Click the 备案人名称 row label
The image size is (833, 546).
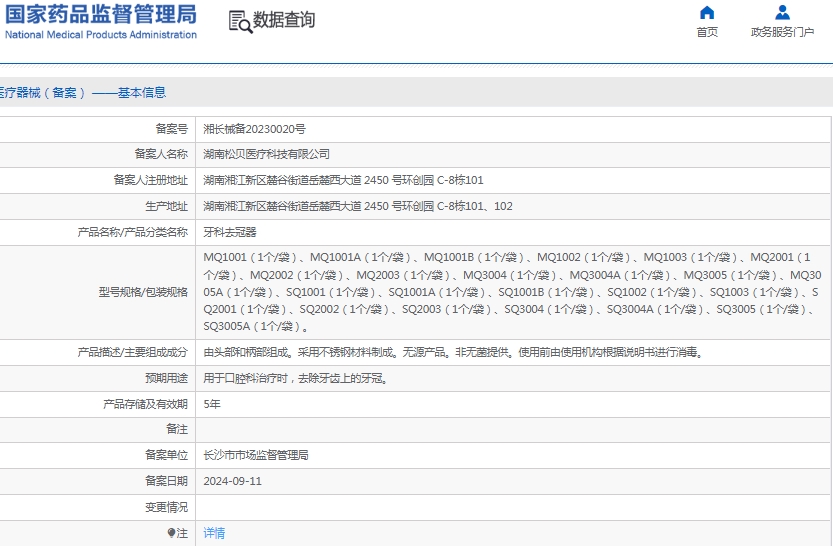point(161,154)
